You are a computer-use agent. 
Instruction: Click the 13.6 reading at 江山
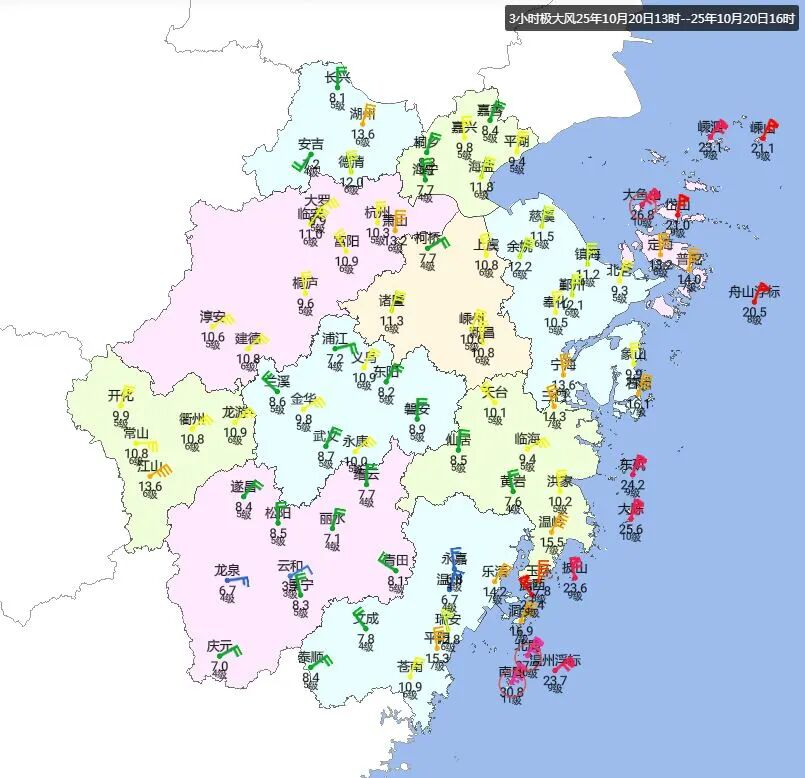[150, 487]
